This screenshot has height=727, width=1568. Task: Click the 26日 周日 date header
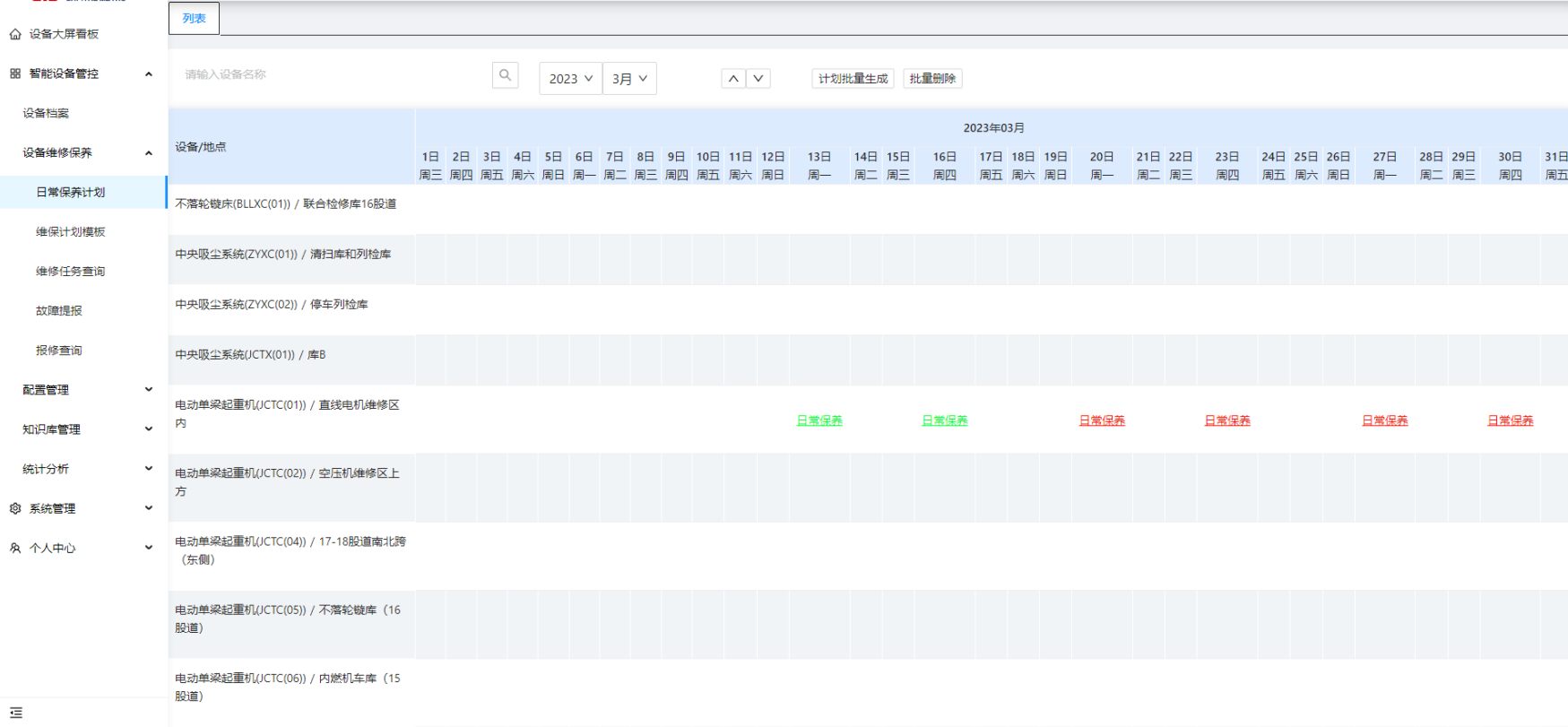coord(1338,166)
